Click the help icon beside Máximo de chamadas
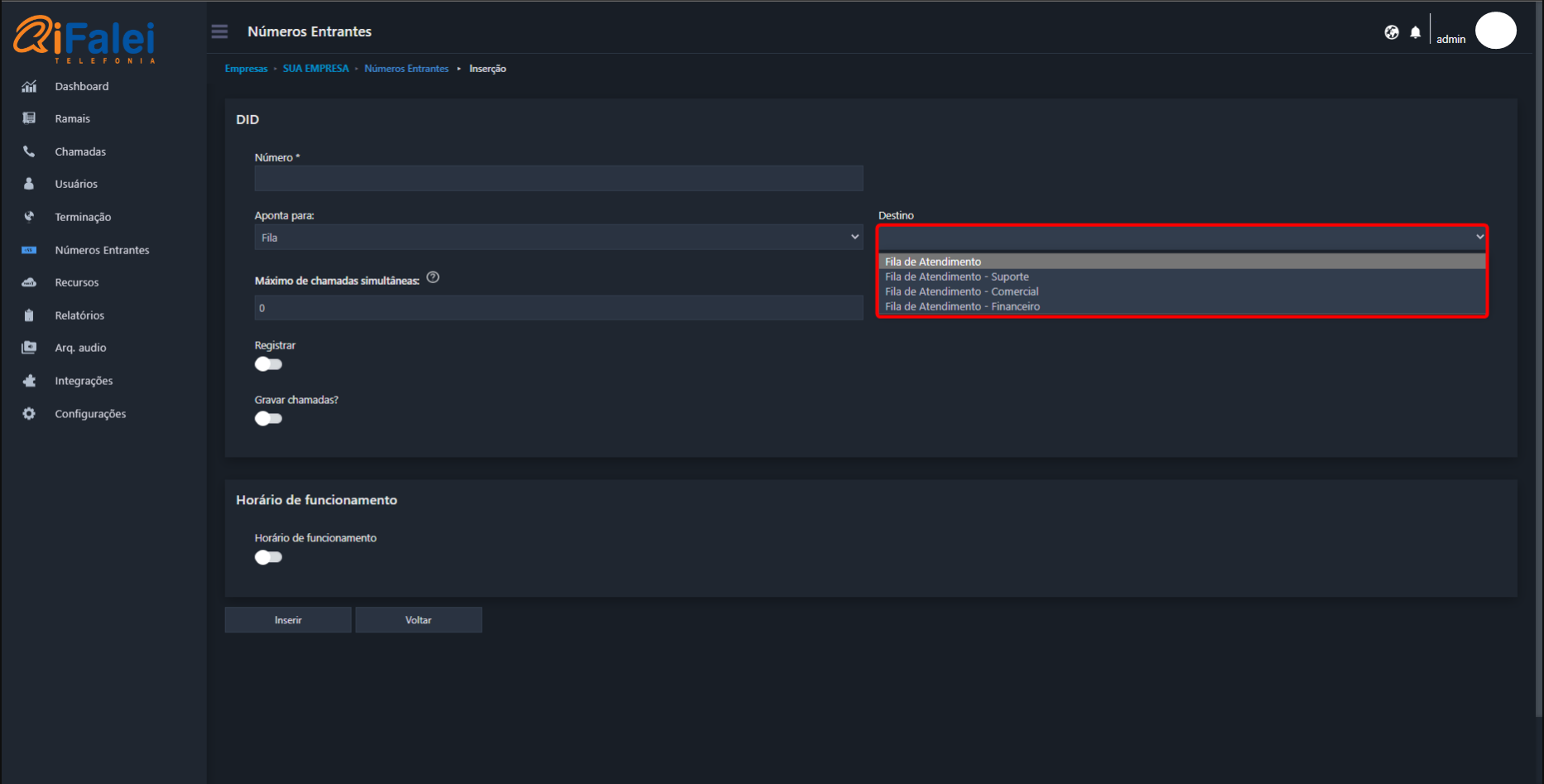This screenshot has height=784, width=1544. click(433, 277)
